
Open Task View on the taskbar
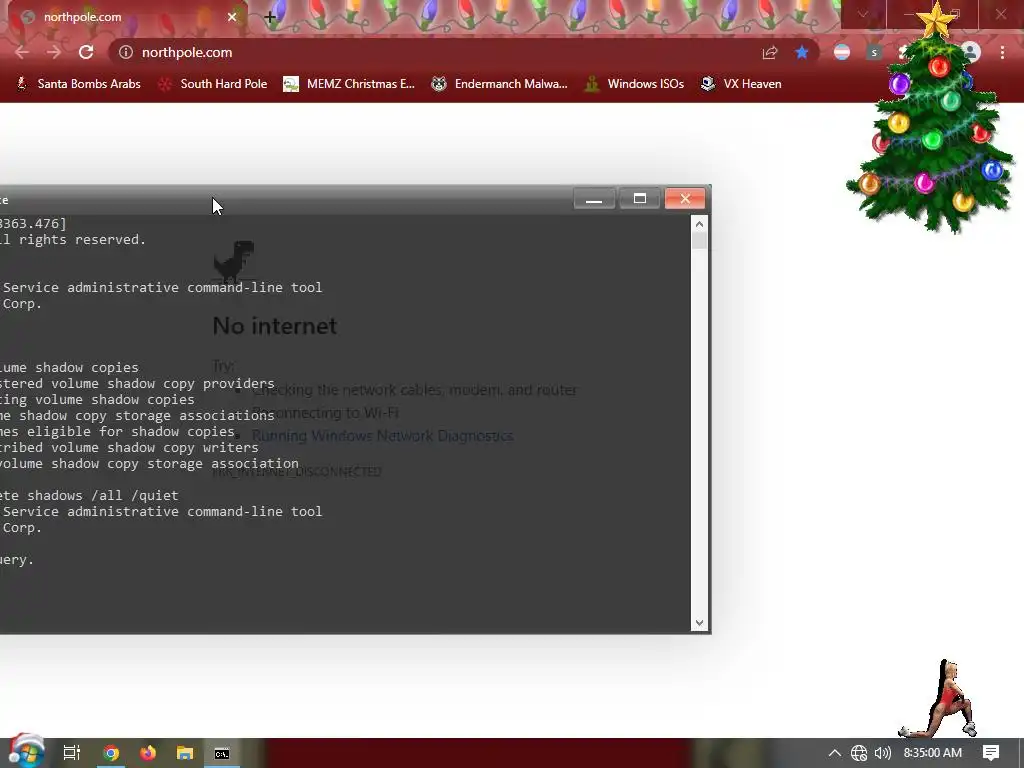click(72, 753)
